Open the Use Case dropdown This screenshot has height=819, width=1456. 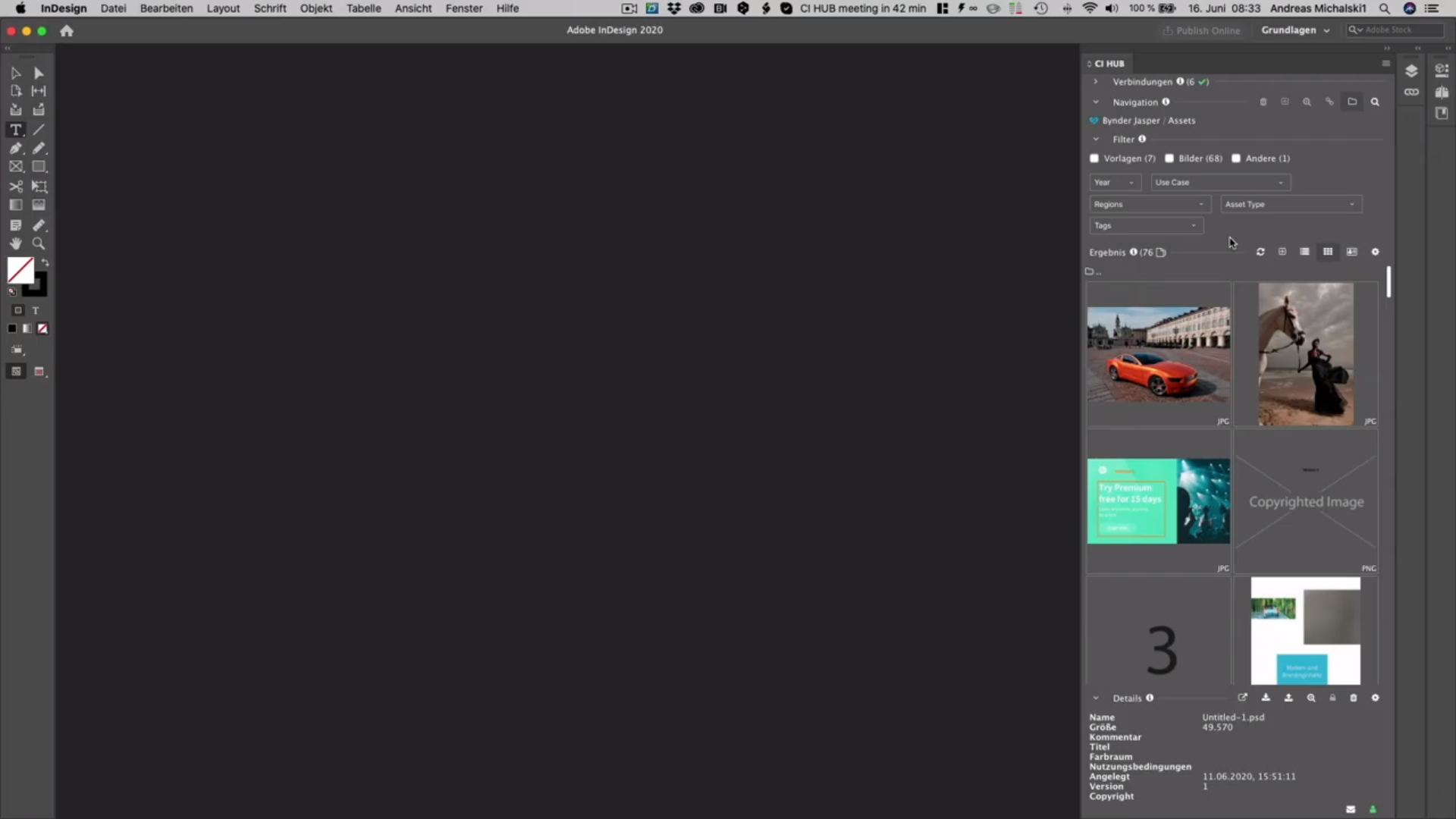(1219, 182)
